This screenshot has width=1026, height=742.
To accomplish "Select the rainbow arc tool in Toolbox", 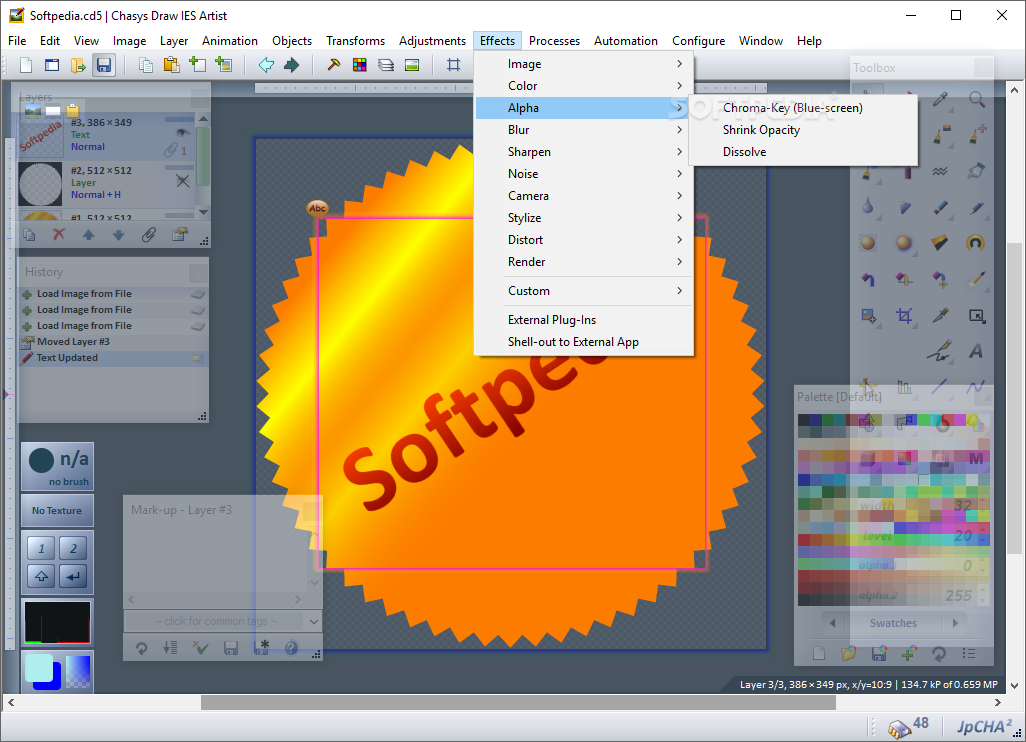I will (x=976, y=243).
